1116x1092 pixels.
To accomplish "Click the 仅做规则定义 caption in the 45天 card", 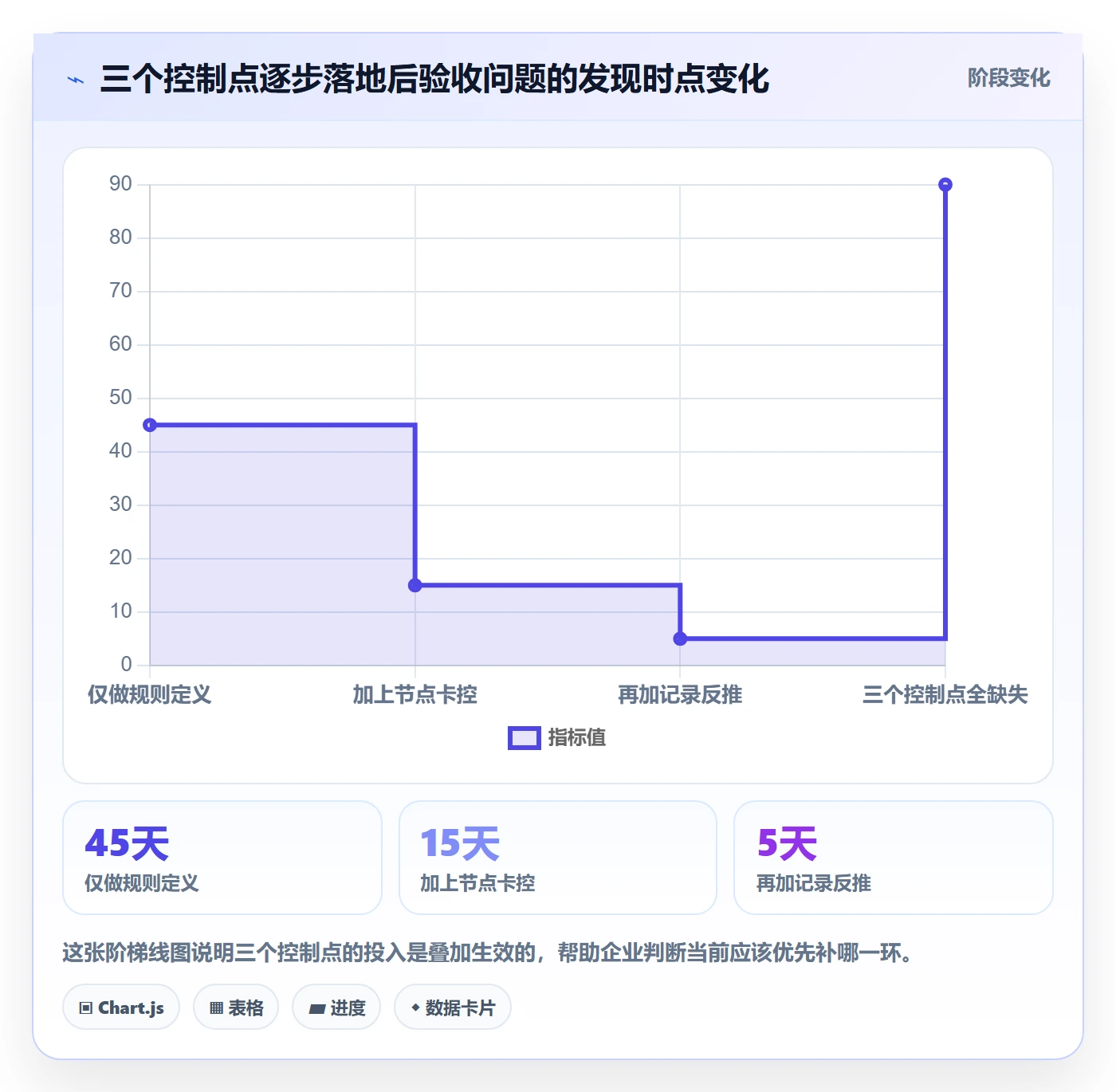I will [x=142, y=883].
